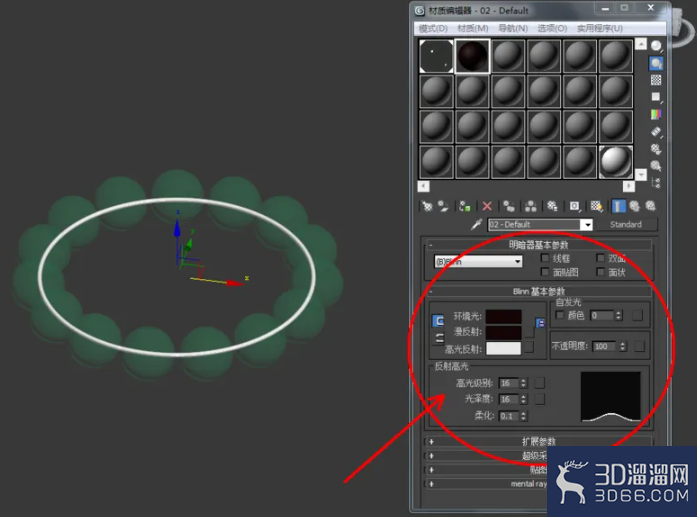This screenshot has width=697, height=517.
Task: Click the Make Unique icon
Action: pos(530,206)
